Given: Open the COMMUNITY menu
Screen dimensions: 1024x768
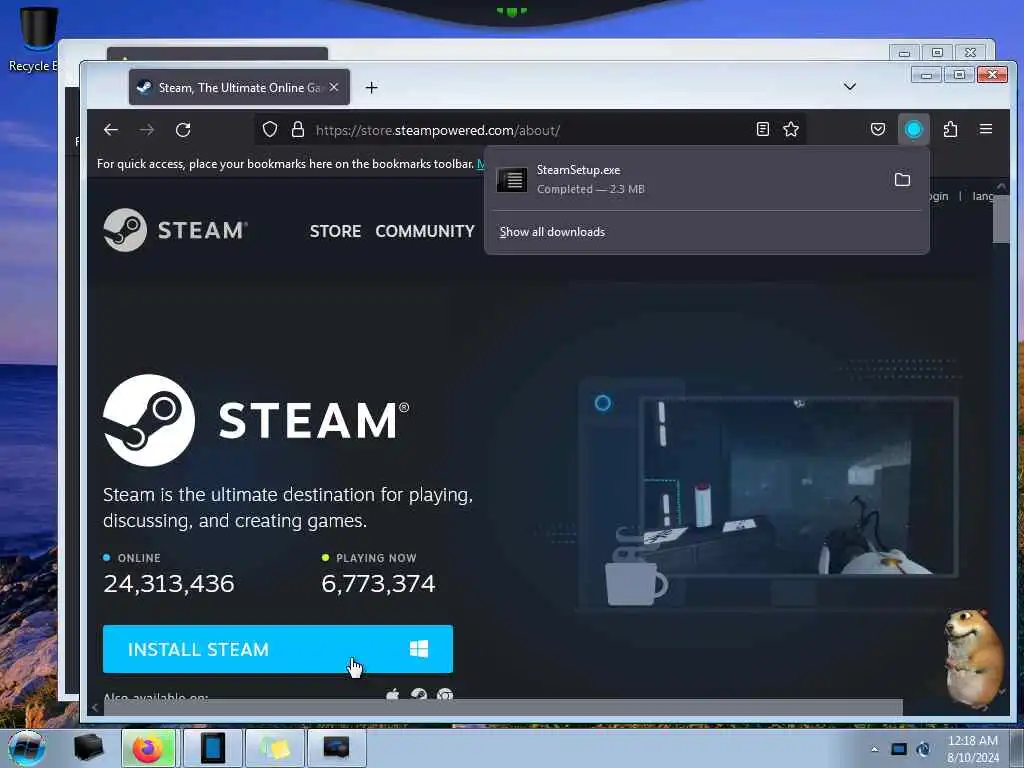Looking at the screenshot, I should click(x=424, y=231).
